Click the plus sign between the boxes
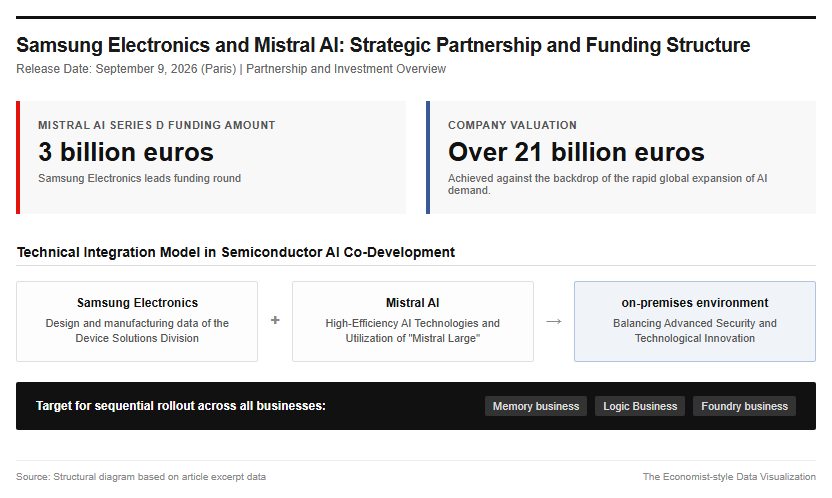The image size is (832, 498). pyautogui.click(x=275, y=320)
